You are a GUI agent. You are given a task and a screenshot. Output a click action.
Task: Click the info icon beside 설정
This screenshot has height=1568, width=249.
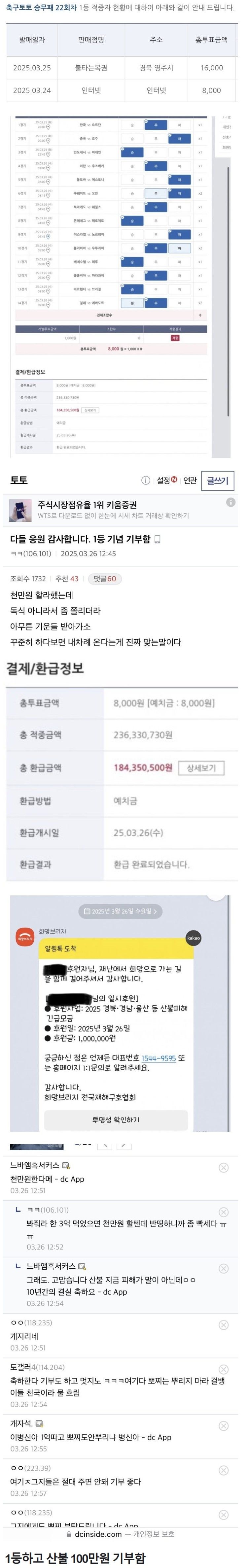coord(146,480)
